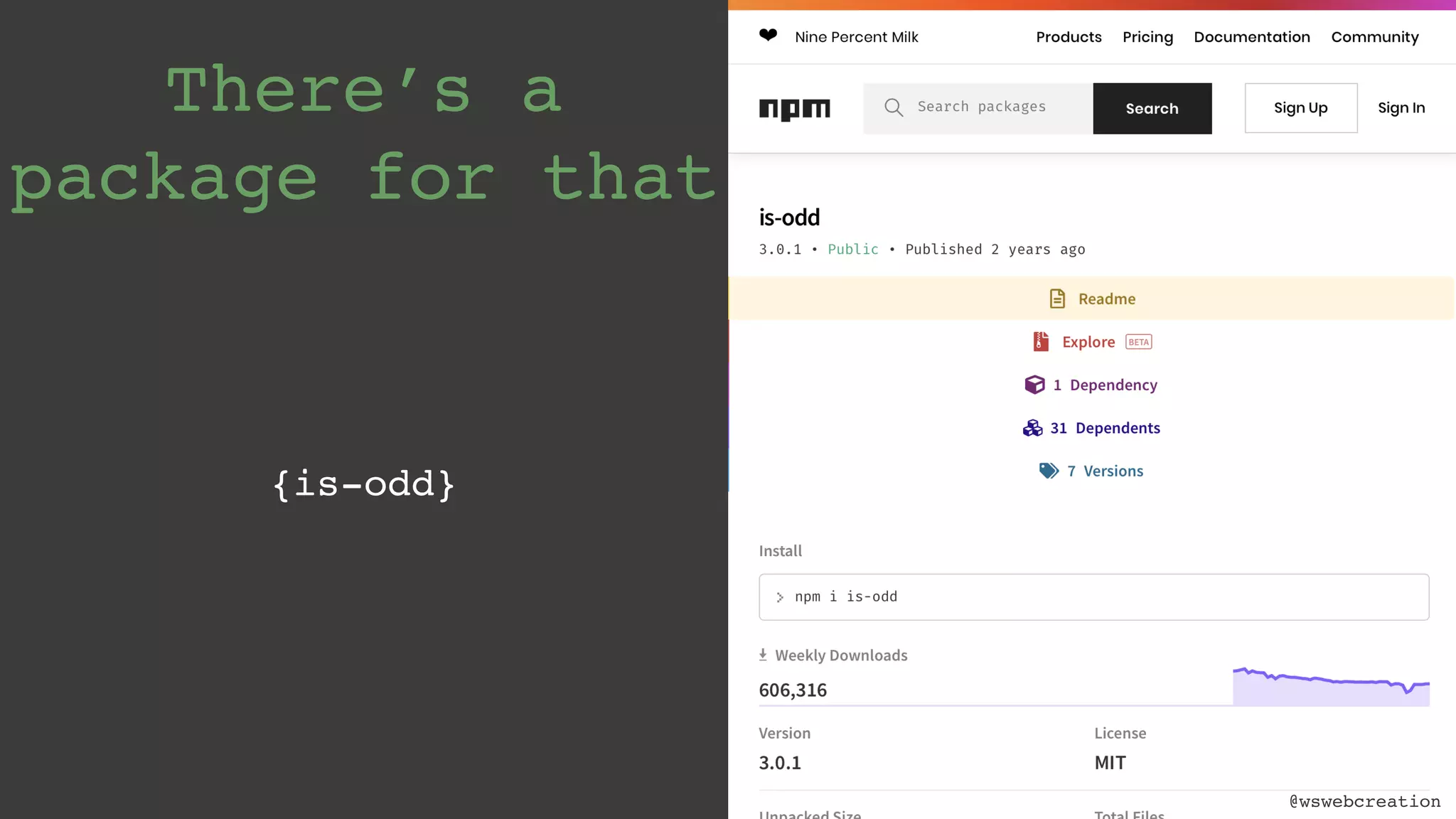Open the Pricing page
1456x819 pixels.
[1147, 37]
